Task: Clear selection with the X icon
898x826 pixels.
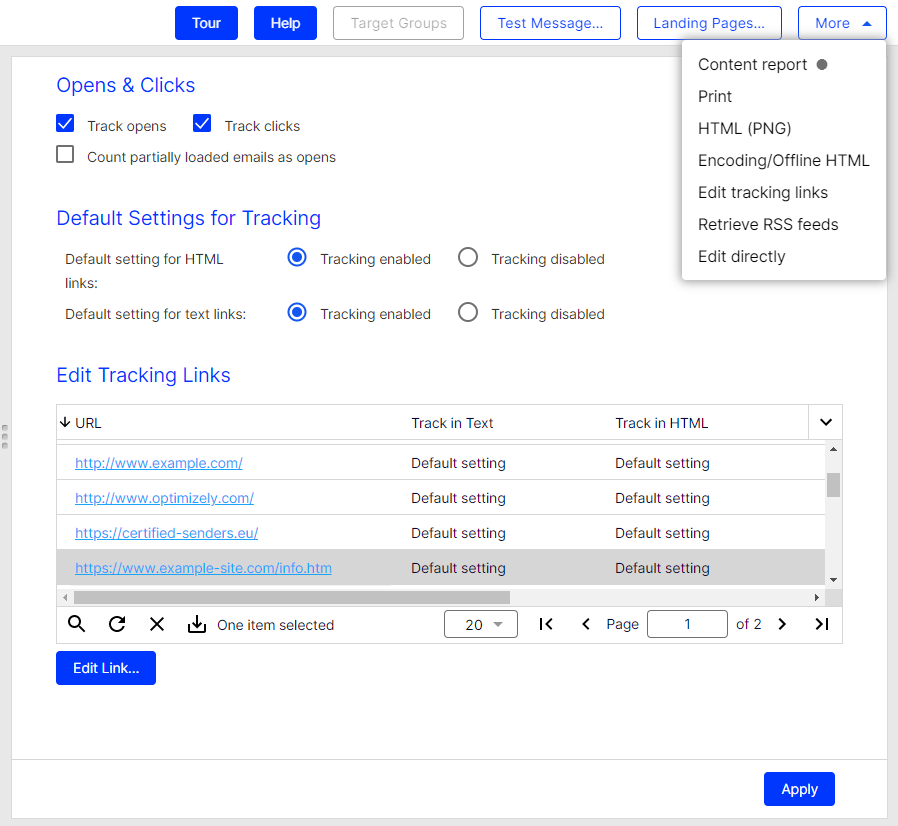Action: [x=157, y=624]
